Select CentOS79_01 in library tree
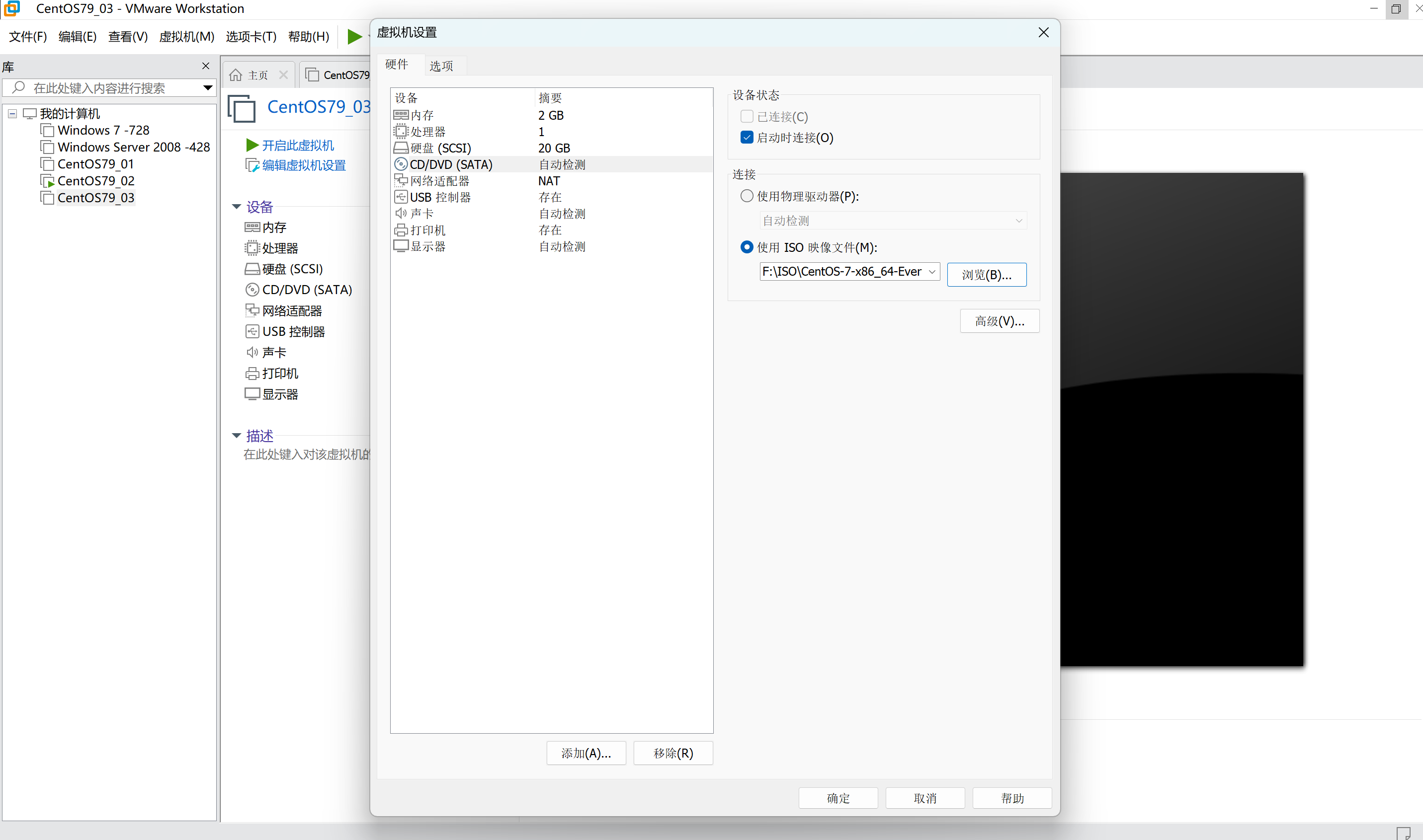 96,164
